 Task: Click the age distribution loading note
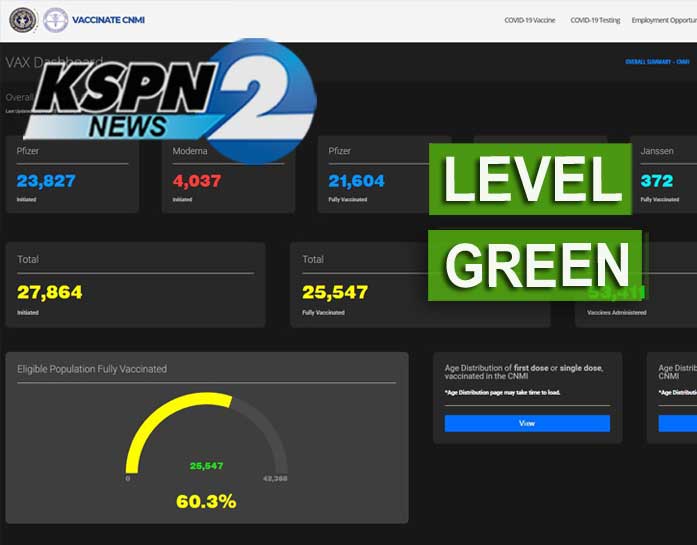[502, 393]
